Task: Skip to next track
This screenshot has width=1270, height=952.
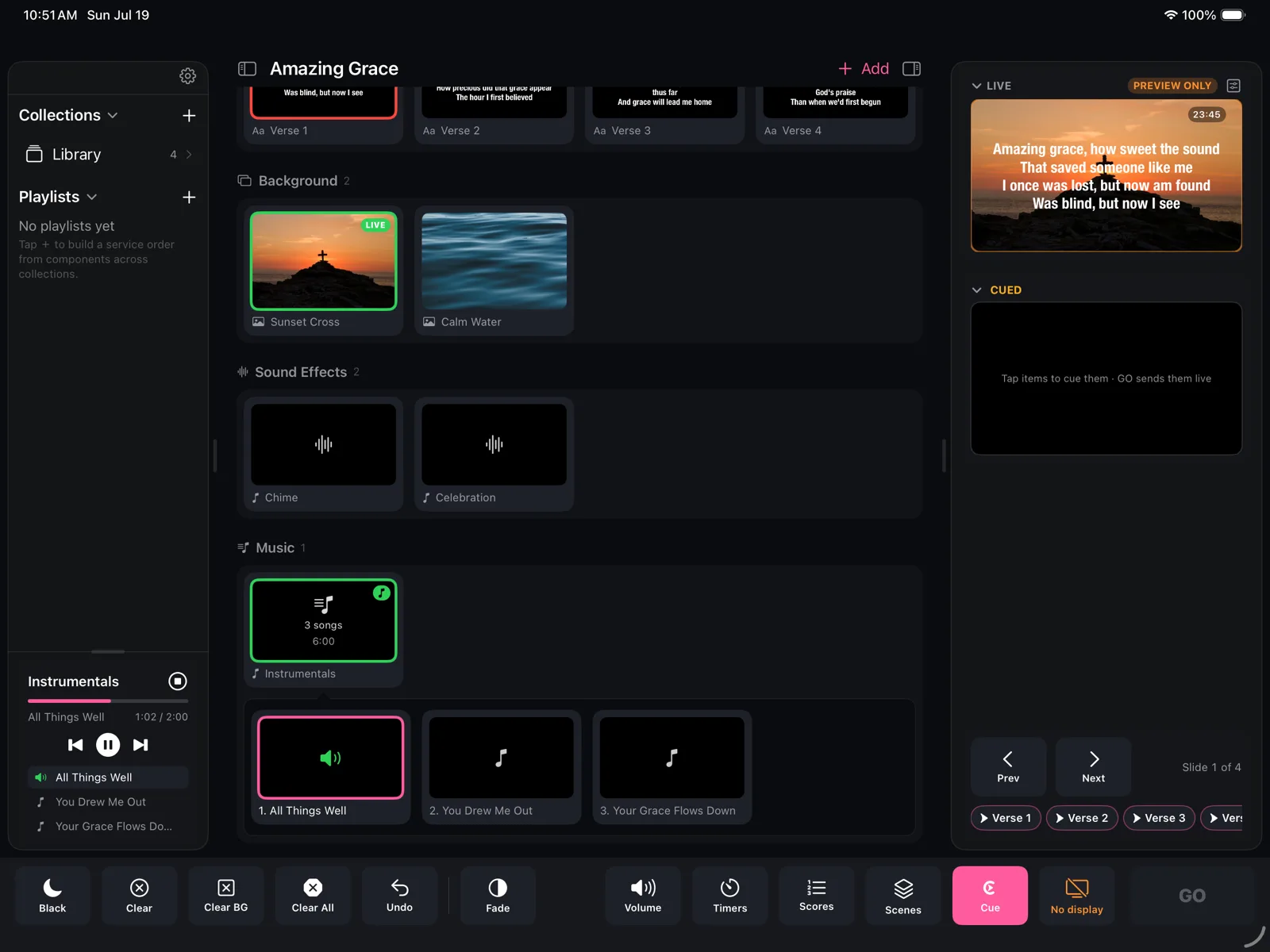Action: tap(140, 745)
